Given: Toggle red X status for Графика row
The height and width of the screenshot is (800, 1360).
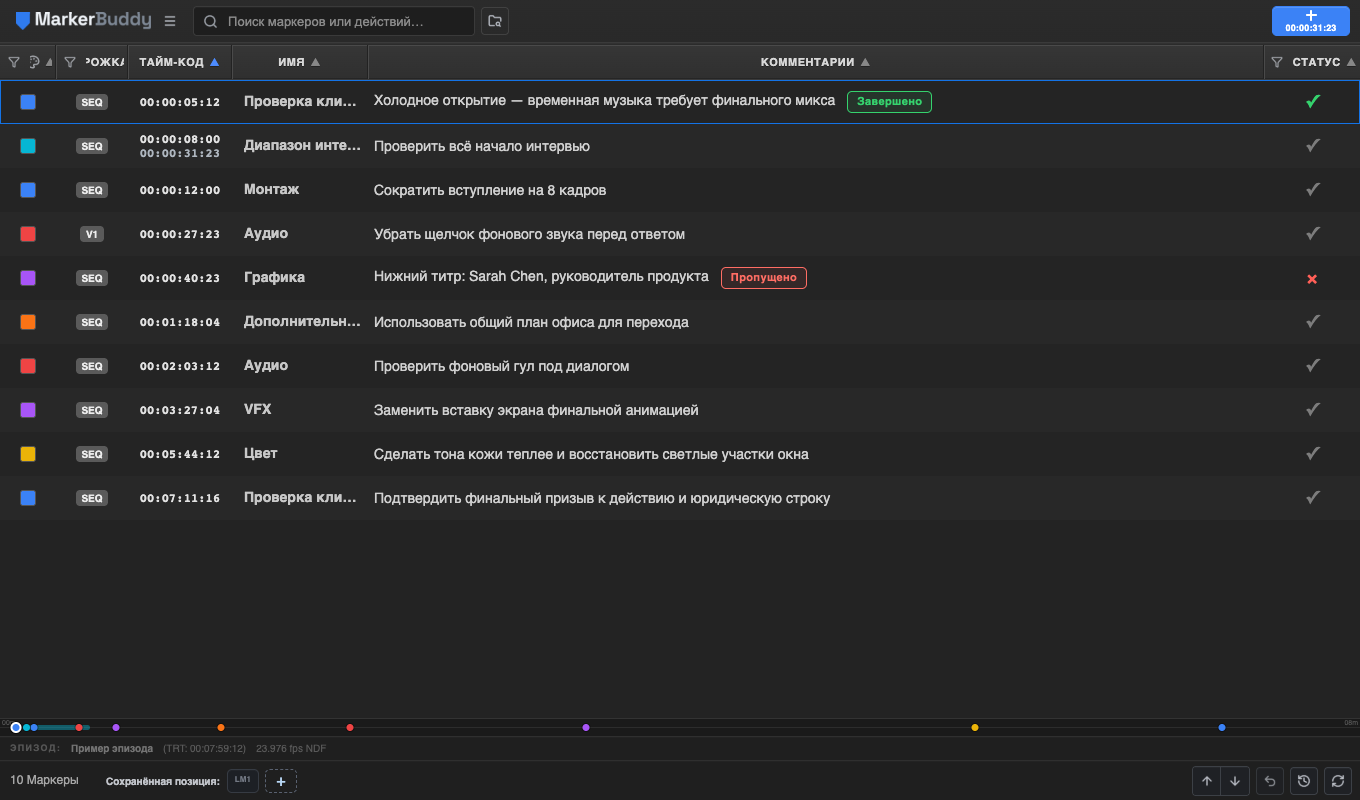Looking at the screenshot, I should pyautogui.click(x=1312, y=279).
